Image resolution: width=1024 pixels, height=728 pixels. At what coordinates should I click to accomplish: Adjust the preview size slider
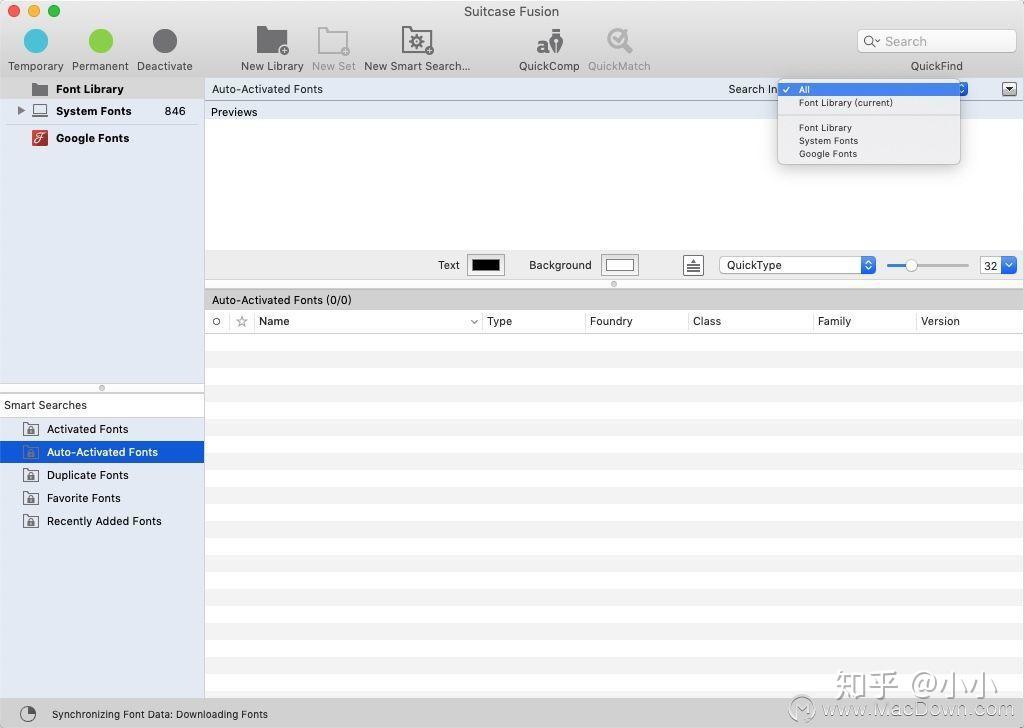click(x=911, y=265)
